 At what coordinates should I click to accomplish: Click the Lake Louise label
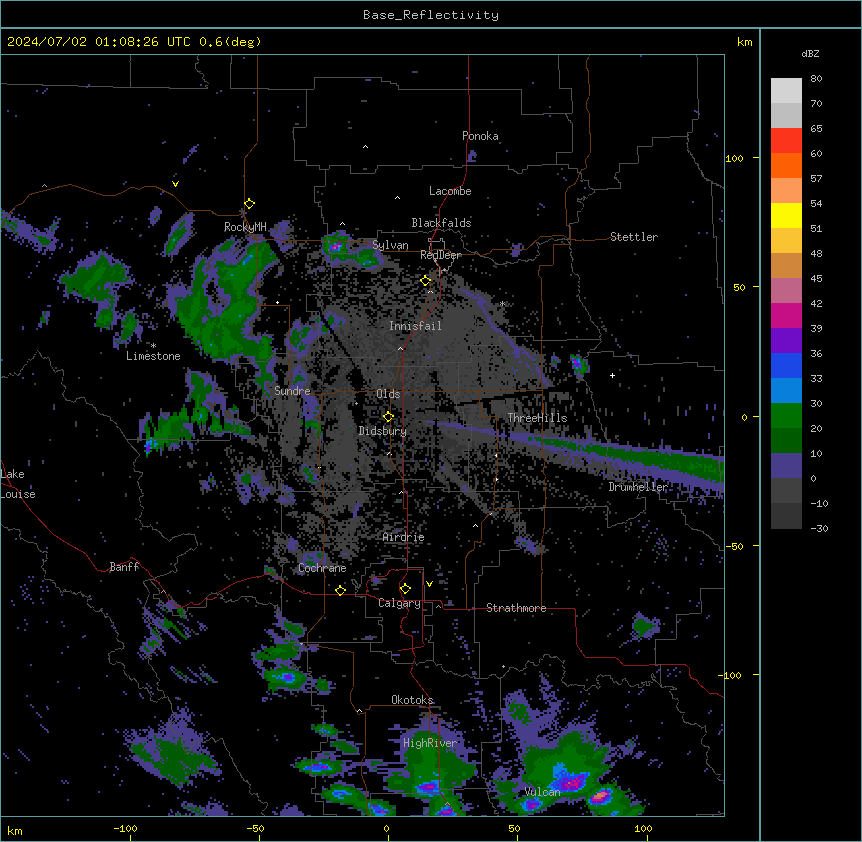pyautogui.click(x=18, y=484)
